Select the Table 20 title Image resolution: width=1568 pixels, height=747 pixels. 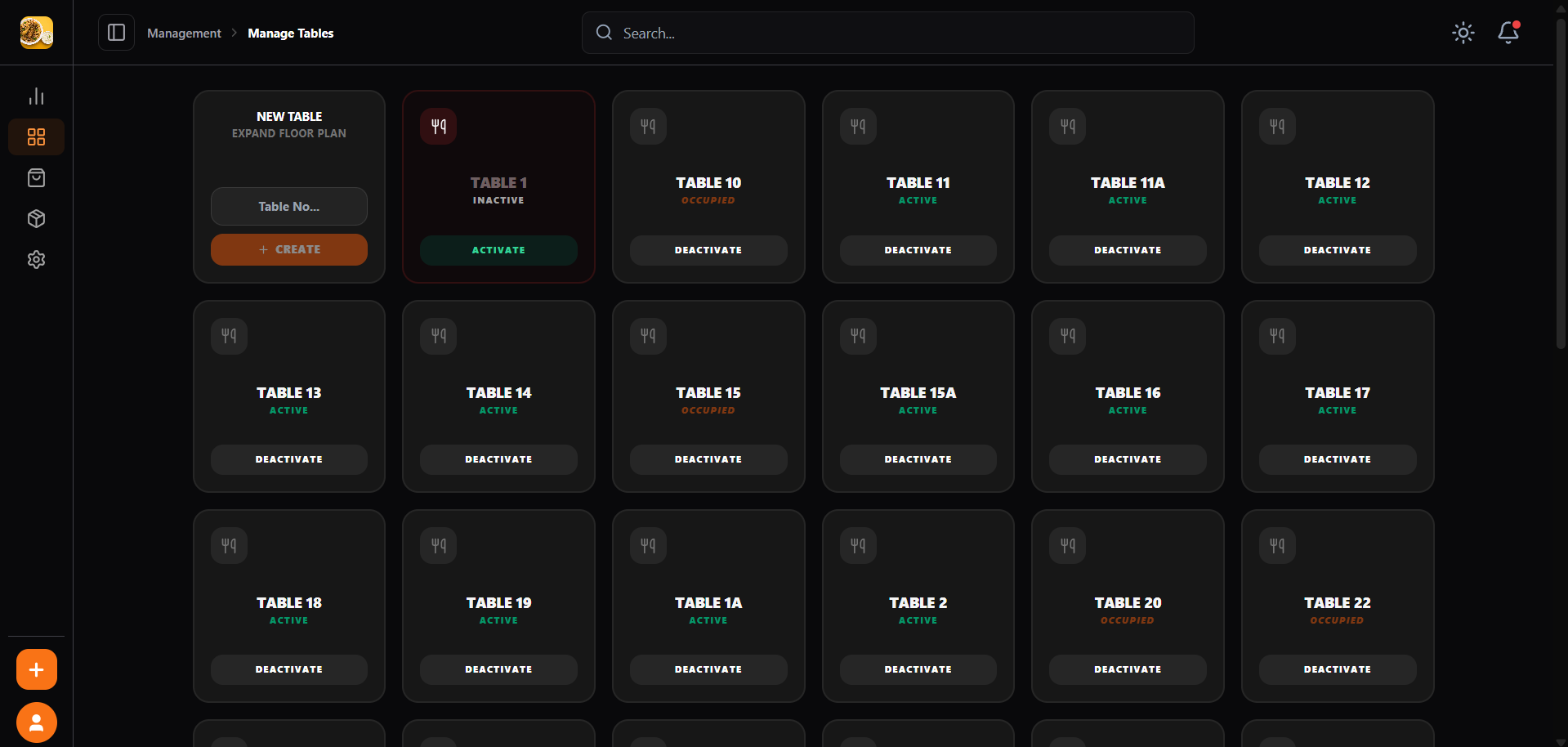tap(1128, 603)
